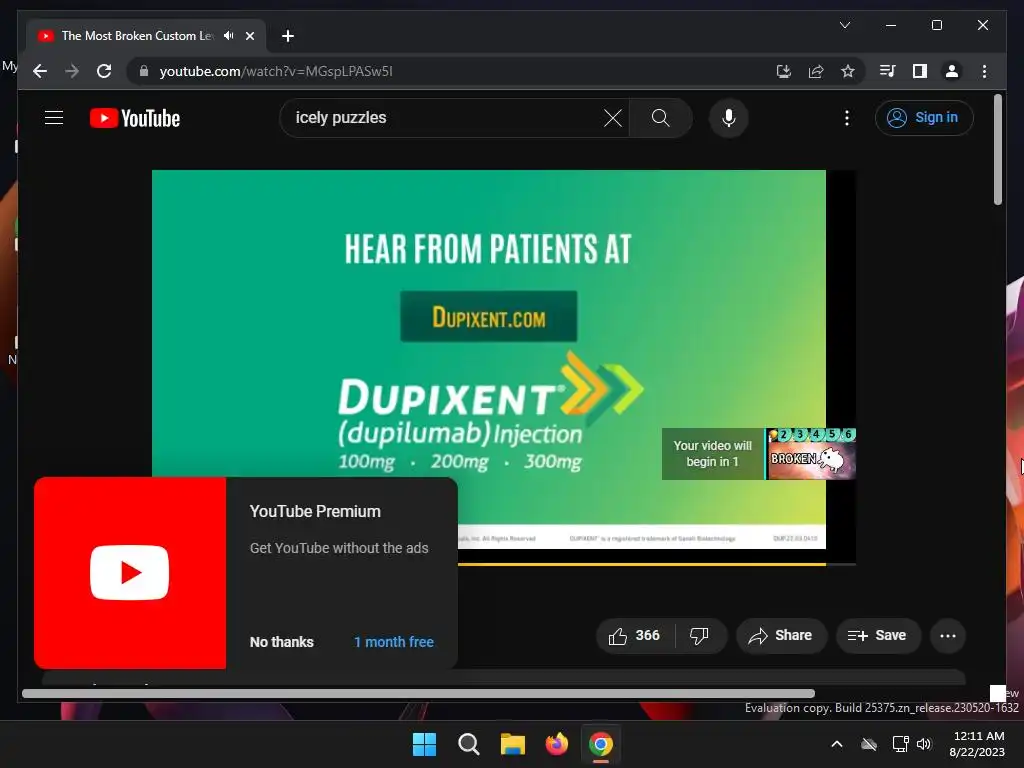
Task: Open File Explorer from taskbar
Action: [x=513, y=744]
